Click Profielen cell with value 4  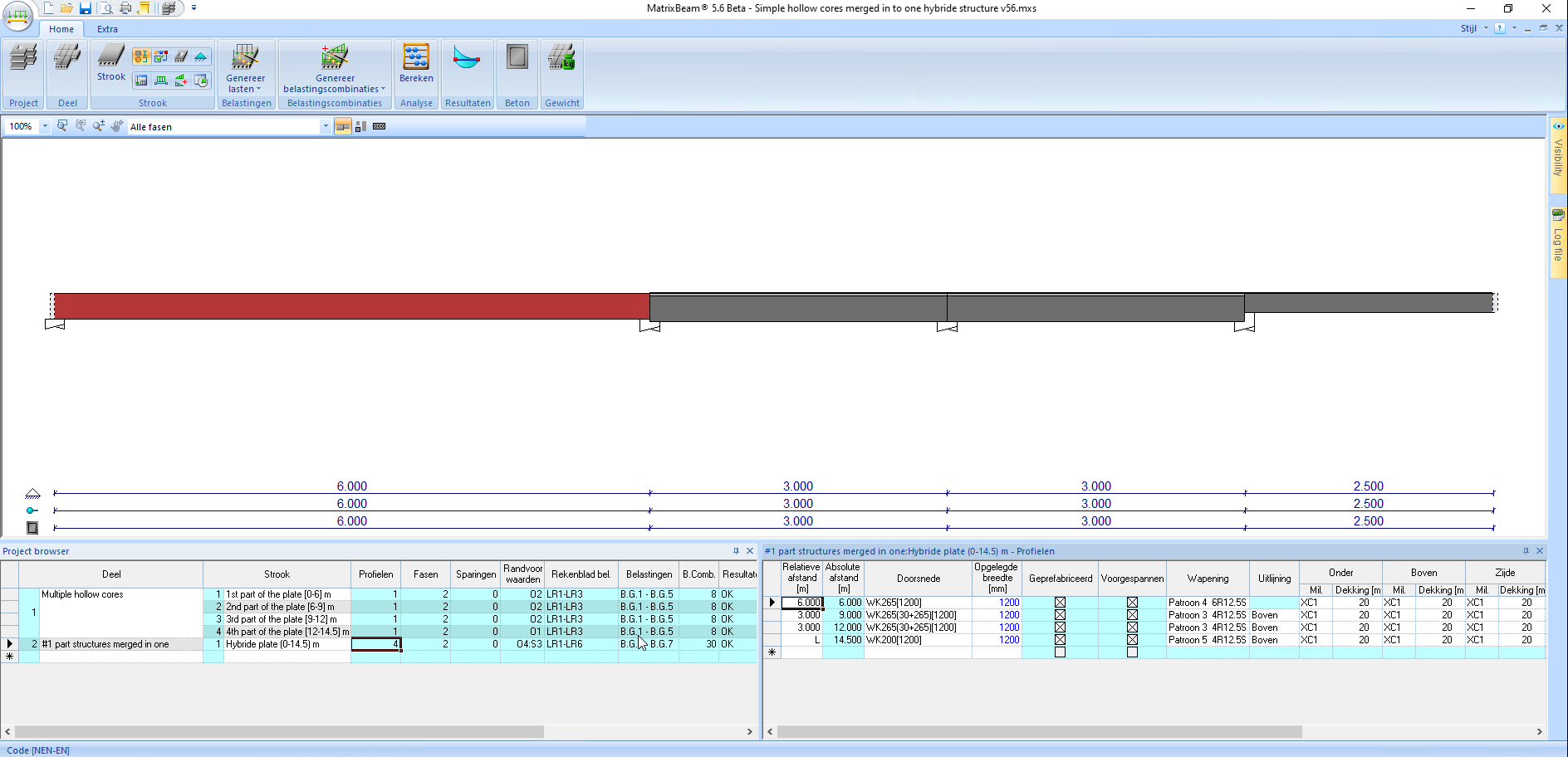pos(376,644)
